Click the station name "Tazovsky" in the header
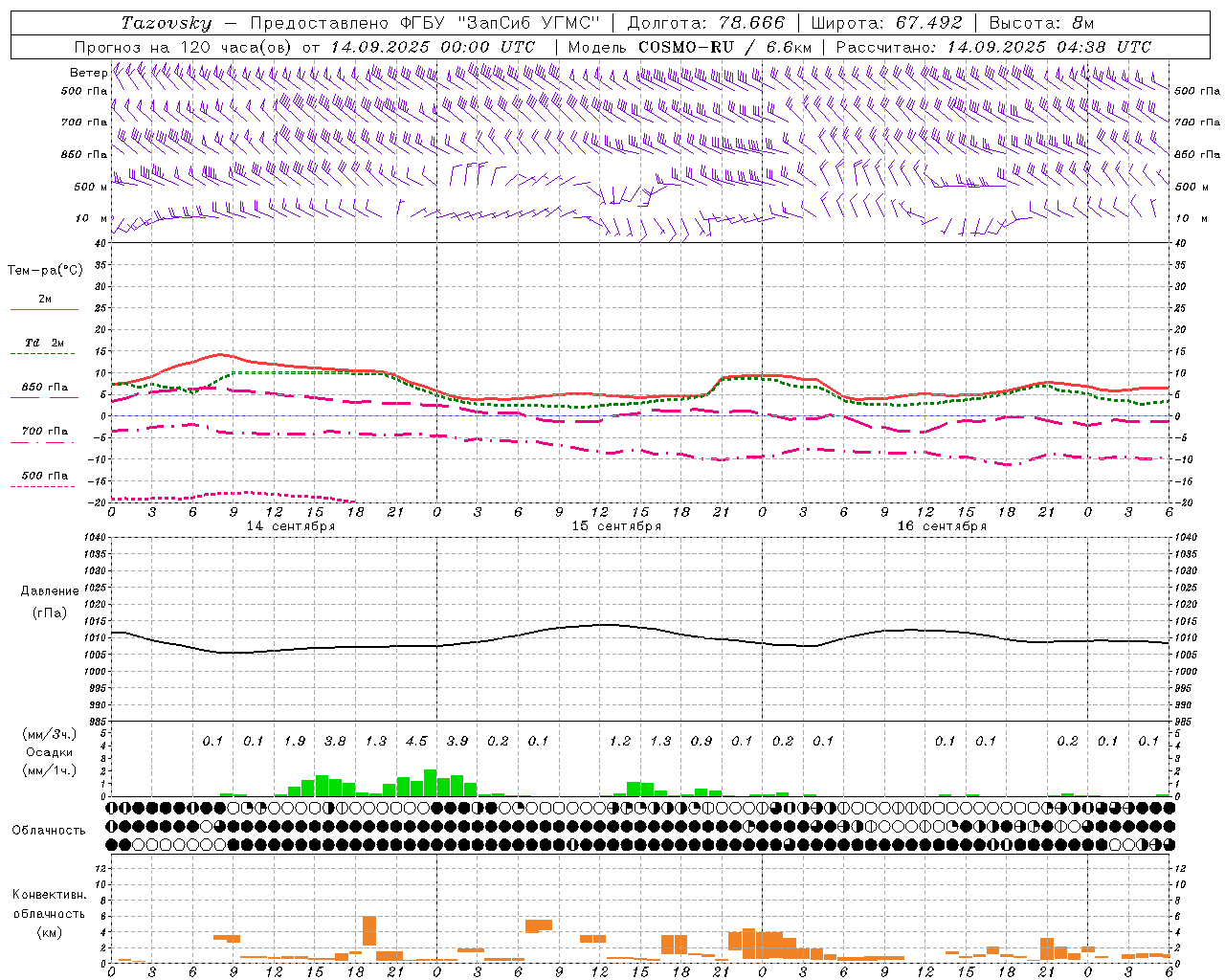Image resolution: width=1225 pixels, height=980 pixels. (167, 23)
